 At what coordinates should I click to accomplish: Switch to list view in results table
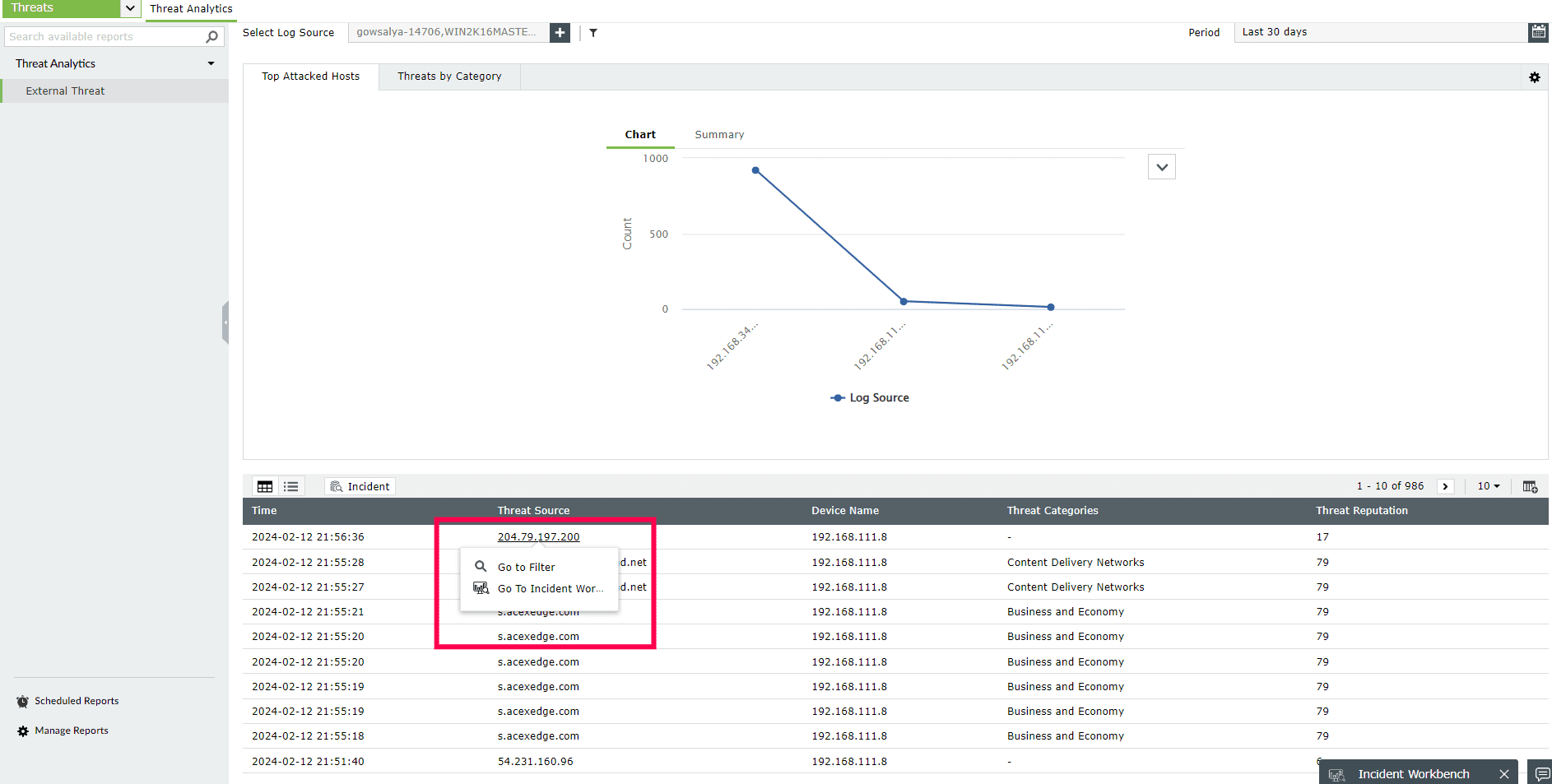(x=290, y=486)
